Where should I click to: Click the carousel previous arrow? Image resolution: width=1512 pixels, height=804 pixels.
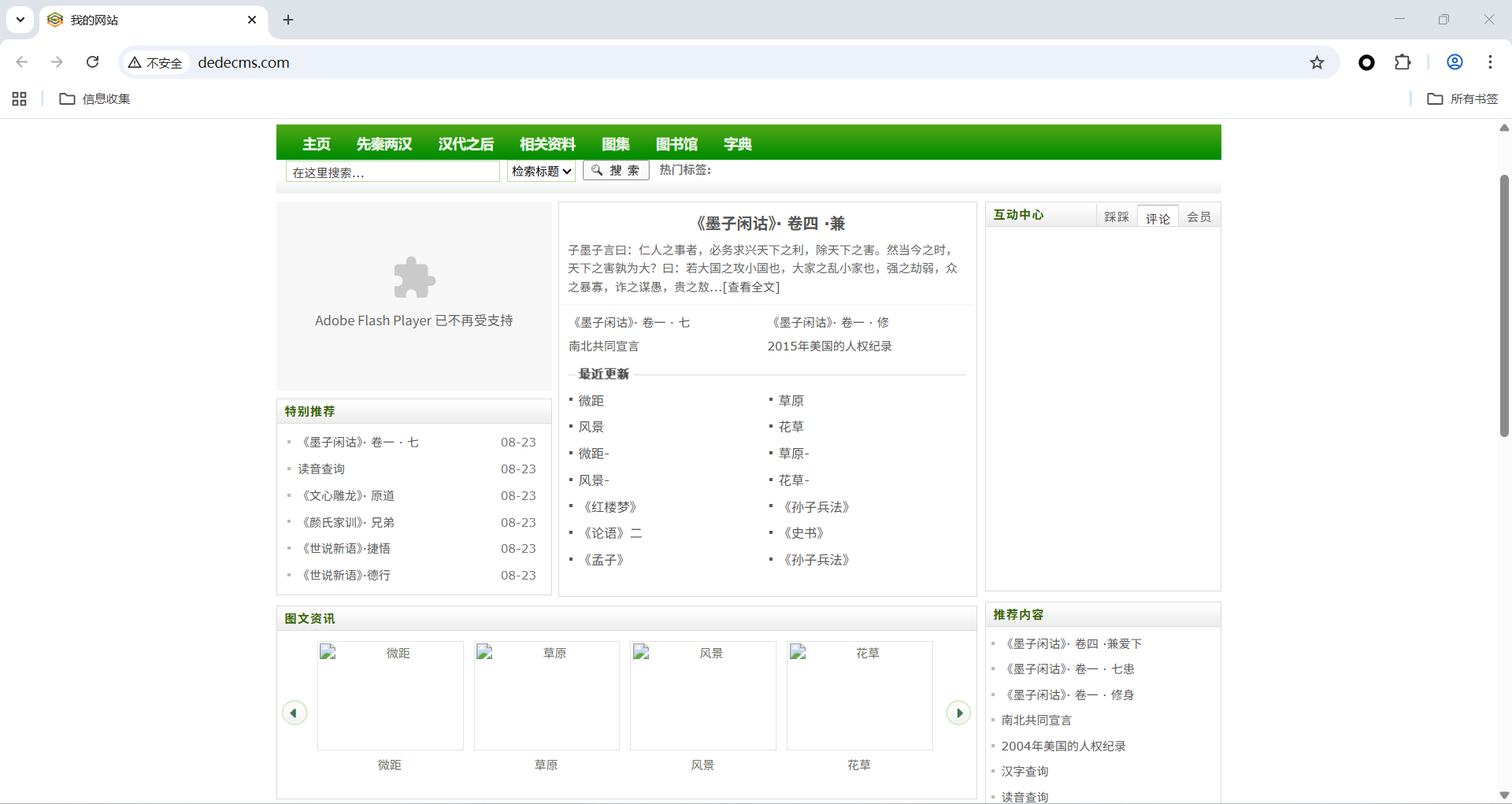pyautogui.click(x=295, y=713)
